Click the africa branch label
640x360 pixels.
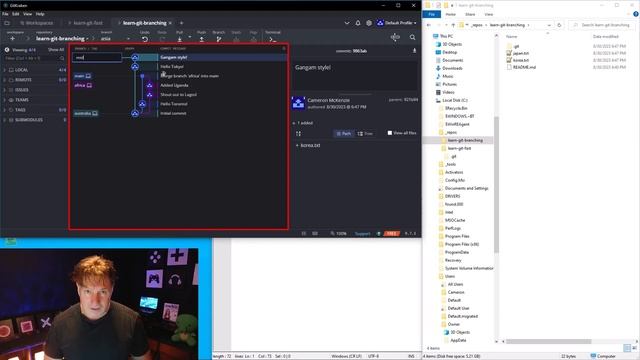pyautogui.click(x=83, y=85)
